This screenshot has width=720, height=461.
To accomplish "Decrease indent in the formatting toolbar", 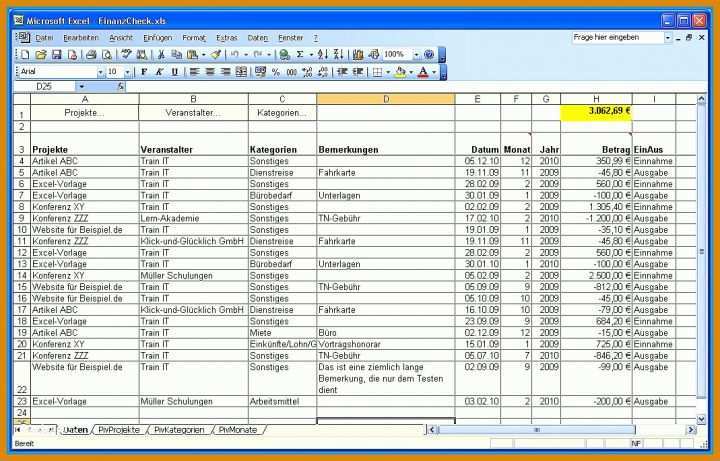I will (342, 72).
